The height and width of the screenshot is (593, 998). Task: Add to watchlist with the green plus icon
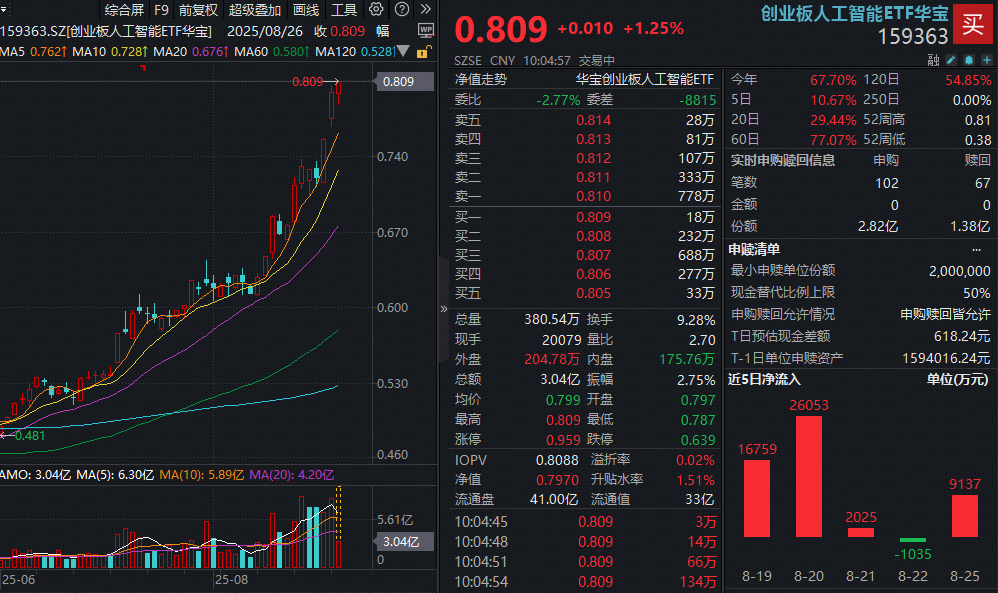coord(987,58)
